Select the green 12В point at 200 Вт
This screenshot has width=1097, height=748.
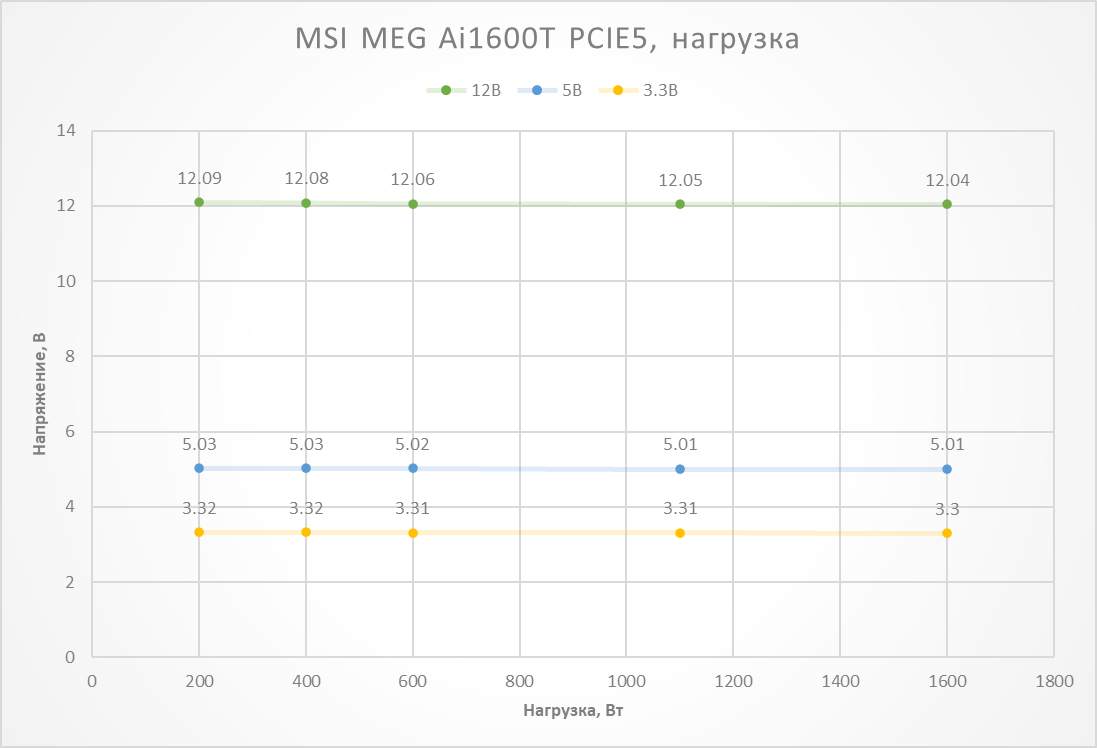point(199,202)
